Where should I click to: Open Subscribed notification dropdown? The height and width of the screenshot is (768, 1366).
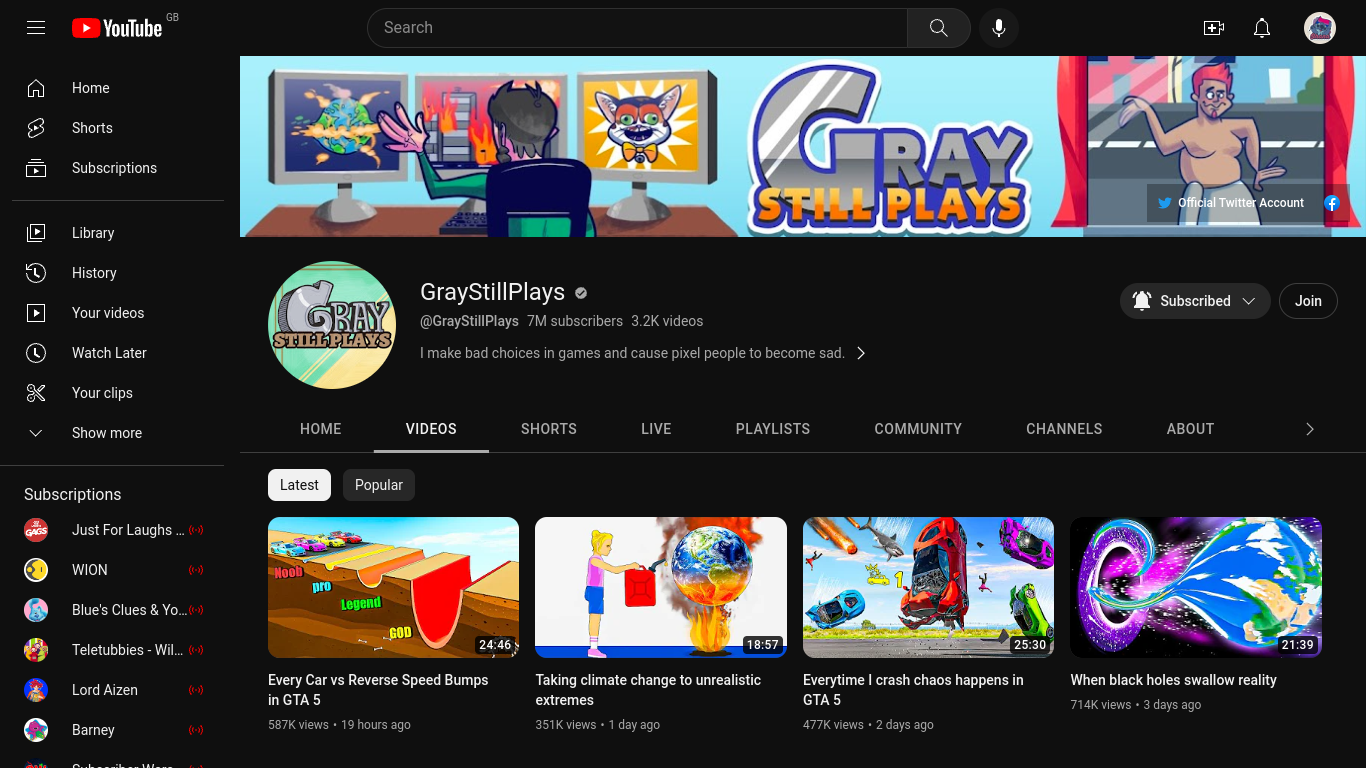pyautogui.click(x=1195, y=301)
